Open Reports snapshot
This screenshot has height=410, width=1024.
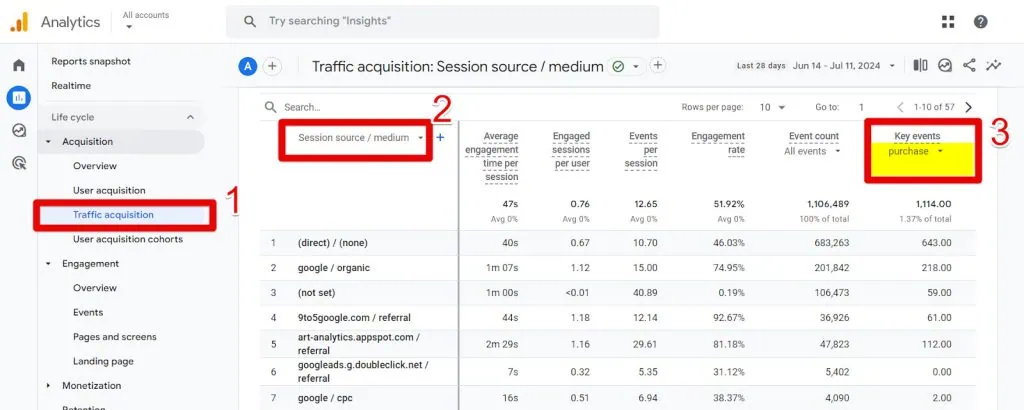(x=91, y=61)
